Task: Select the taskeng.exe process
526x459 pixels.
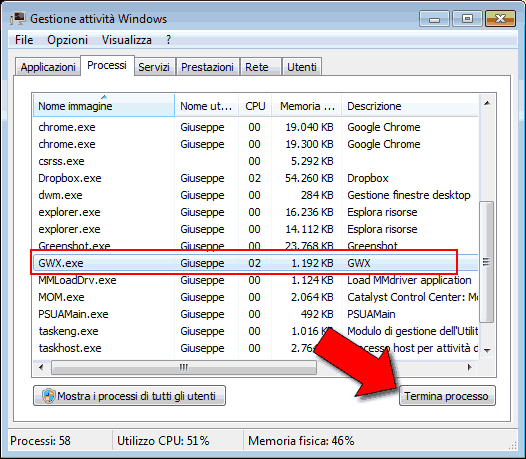Action: tap(256, 331)
